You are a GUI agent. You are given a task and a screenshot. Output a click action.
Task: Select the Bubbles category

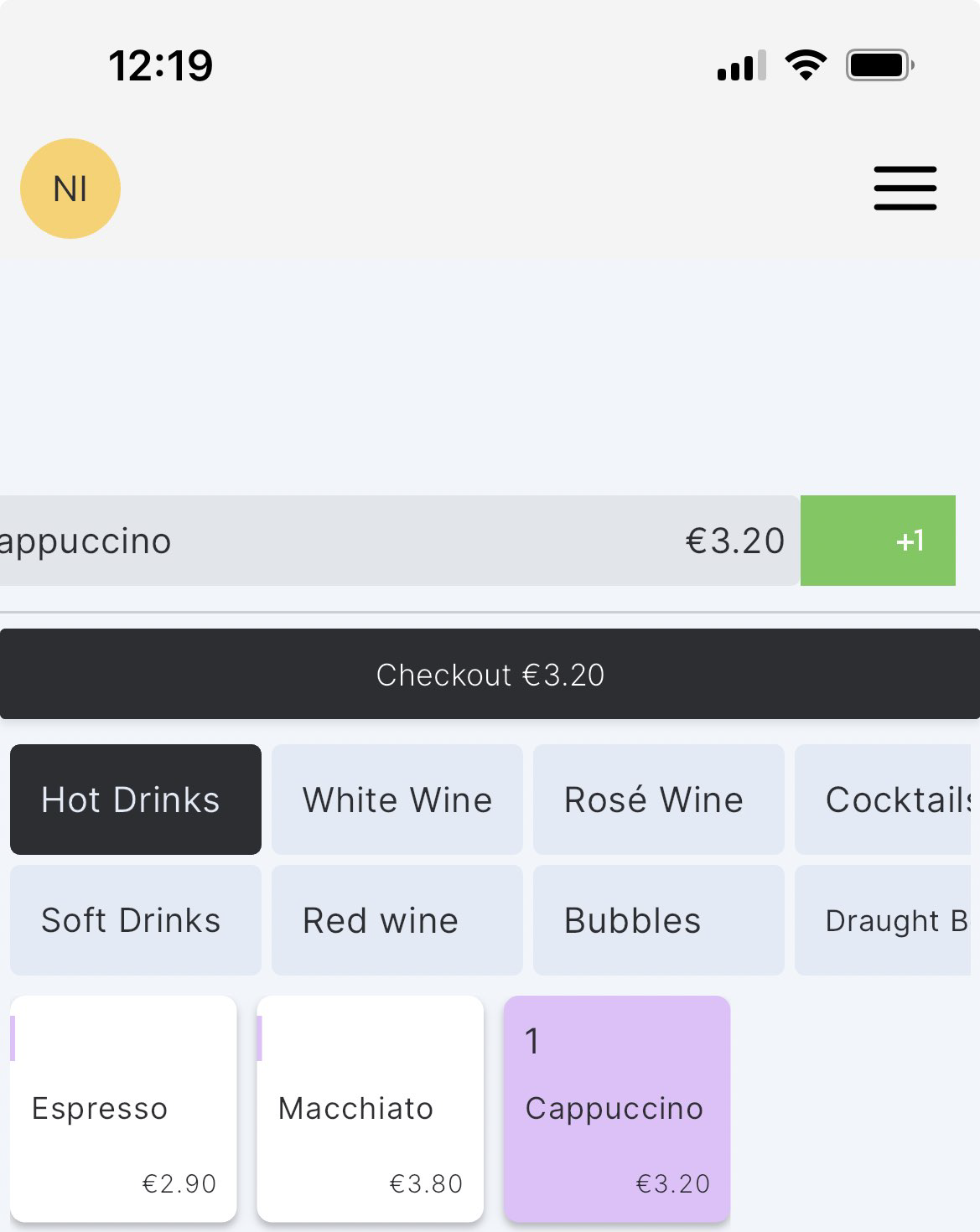[x=658, y=920]
